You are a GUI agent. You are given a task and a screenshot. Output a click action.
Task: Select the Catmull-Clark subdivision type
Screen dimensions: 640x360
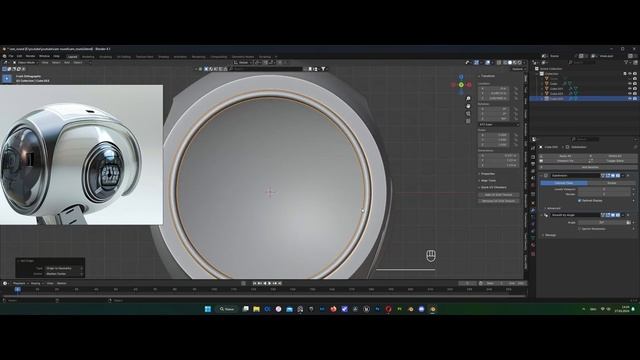564,183
